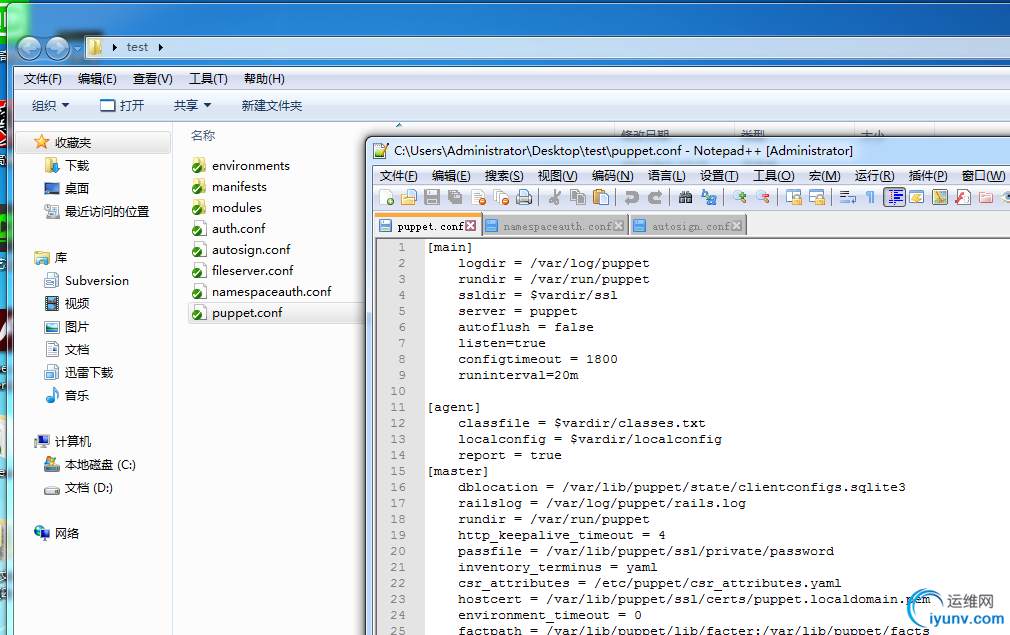Click the Zoom Out magnifier icon
The image size is (1010, 635).
(763, 198)
